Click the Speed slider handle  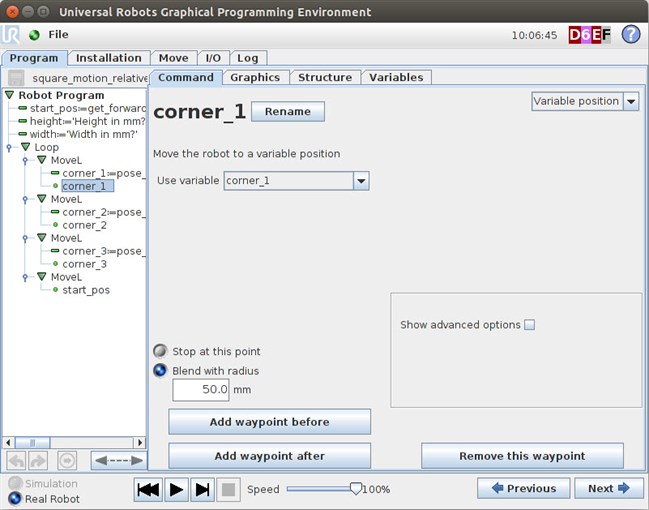[x=356, y=488]
